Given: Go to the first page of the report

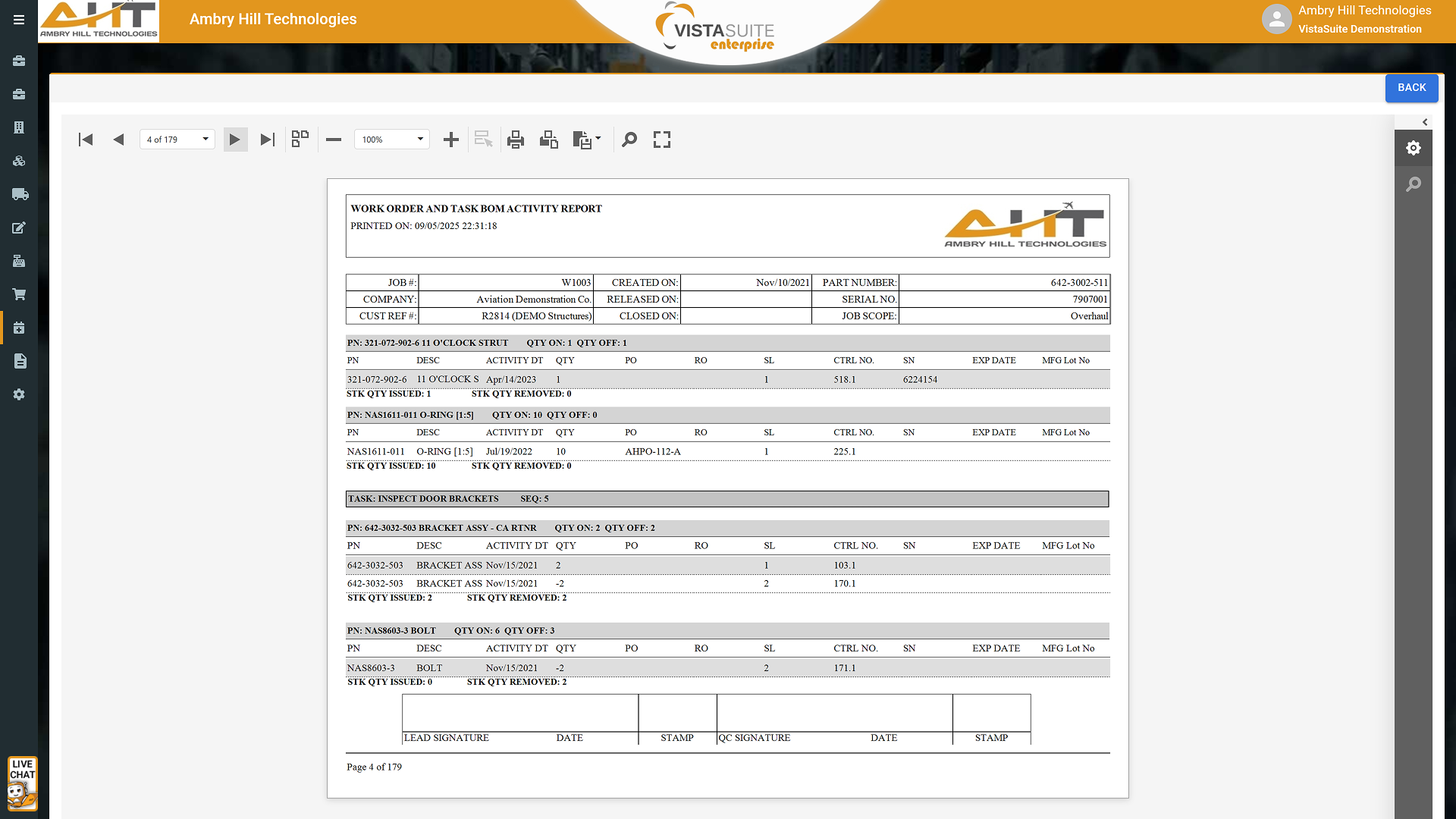Looking at the screenshot, I should [86, 140].
